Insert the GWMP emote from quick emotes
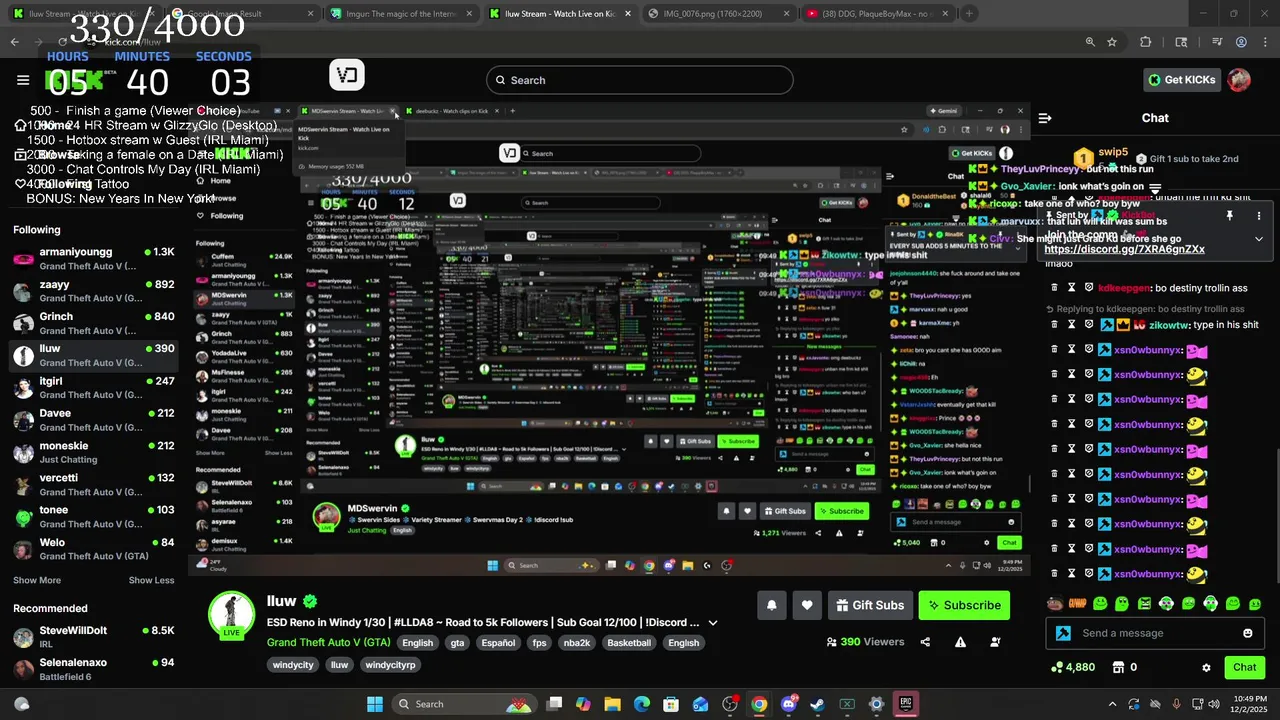 click(1077, 603)
